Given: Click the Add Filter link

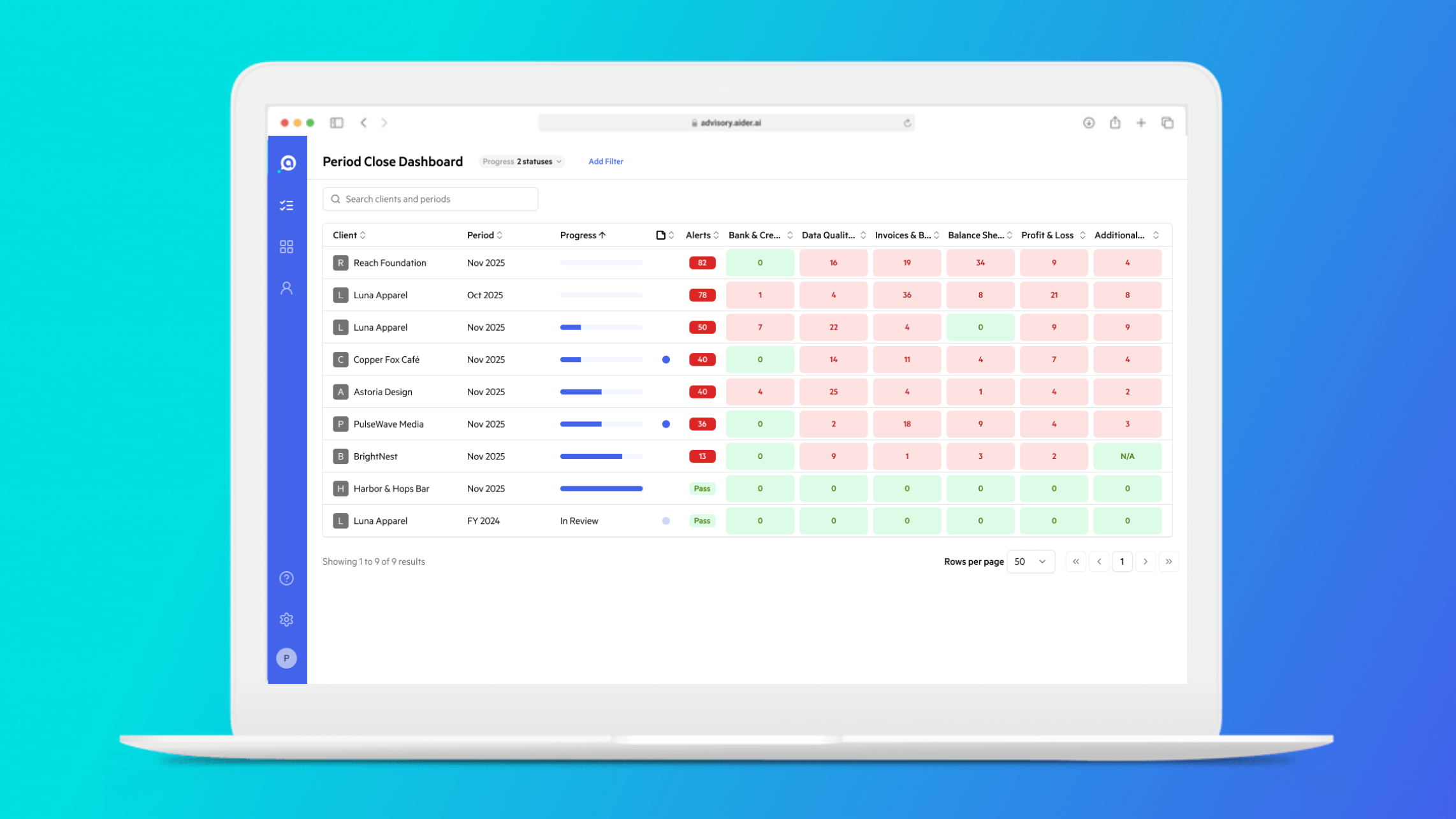Looking at the screenshot, I should coord(605,161).
